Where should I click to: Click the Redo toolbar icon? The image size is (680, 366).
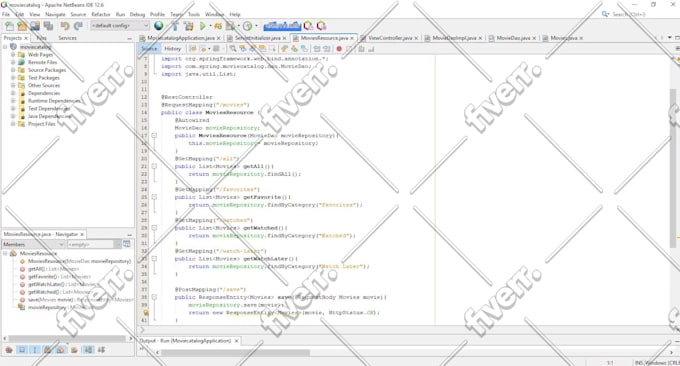[78, 26]
